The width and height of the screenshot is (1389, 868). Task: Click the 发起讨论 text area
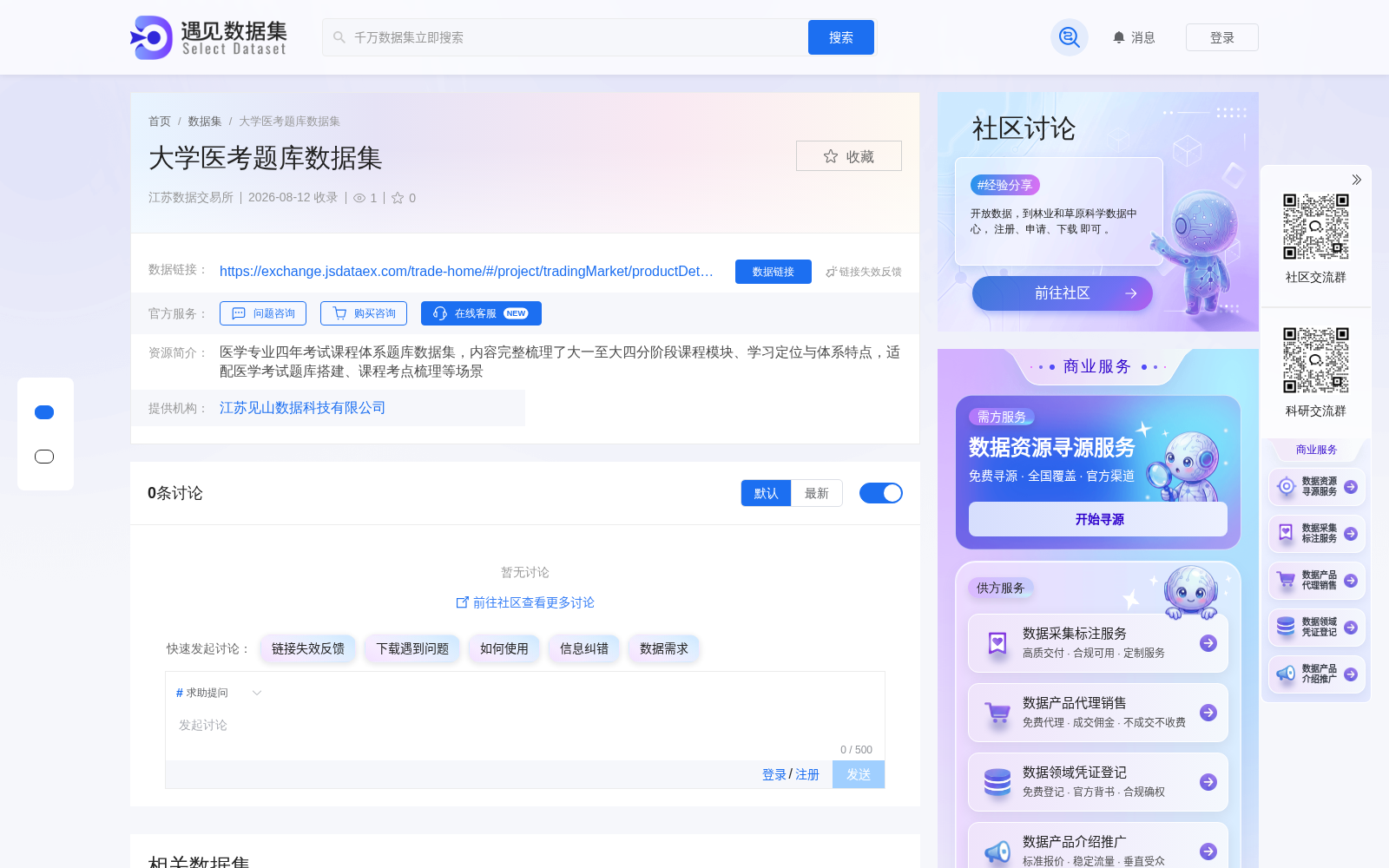(x=525, y=726)
